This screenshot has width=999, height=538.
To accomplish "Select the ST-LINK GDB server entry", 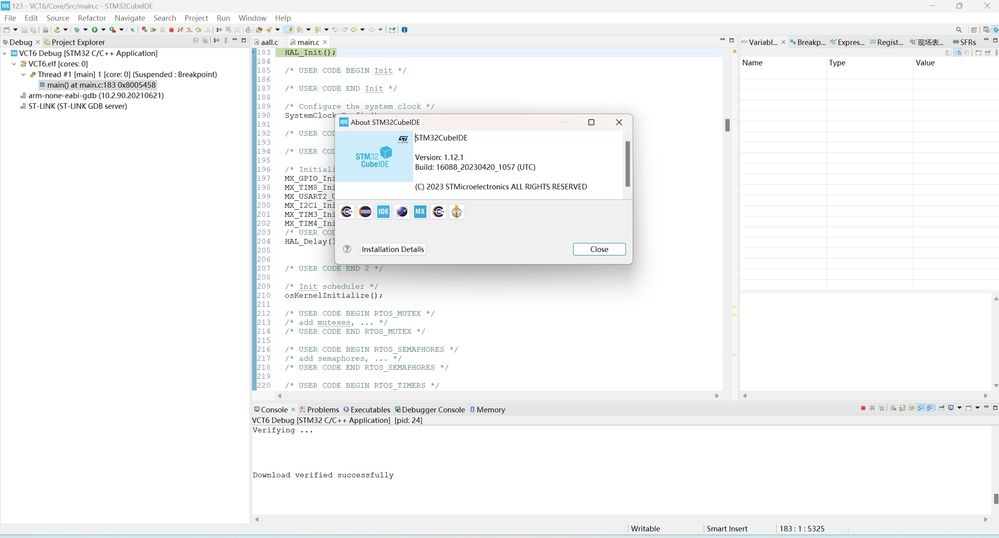I will [74, 106].
